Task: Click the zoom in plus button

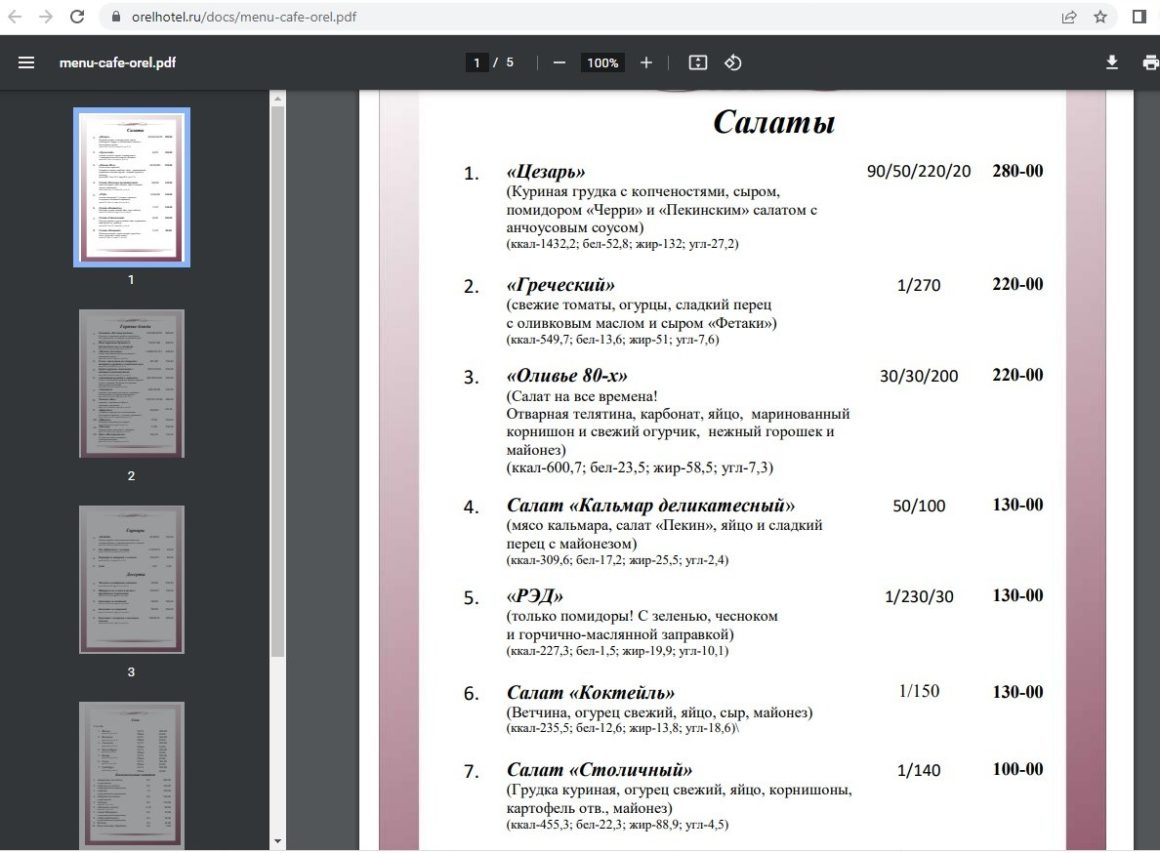Action: tap(646, 62)
